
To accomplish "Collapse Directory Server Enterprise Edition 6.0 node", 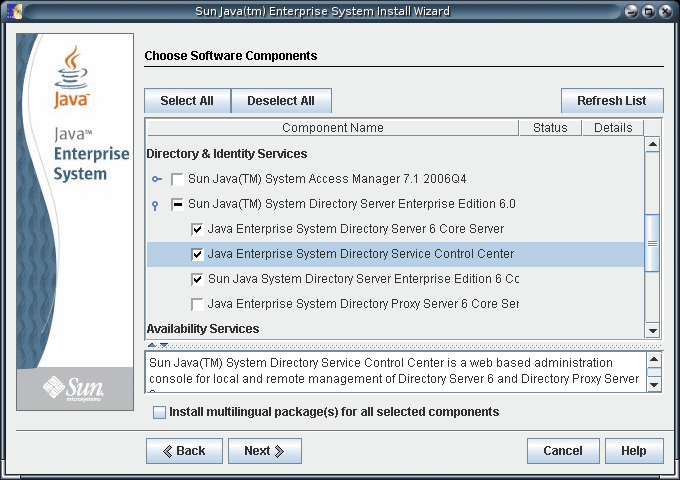I will tap(155, 205).
